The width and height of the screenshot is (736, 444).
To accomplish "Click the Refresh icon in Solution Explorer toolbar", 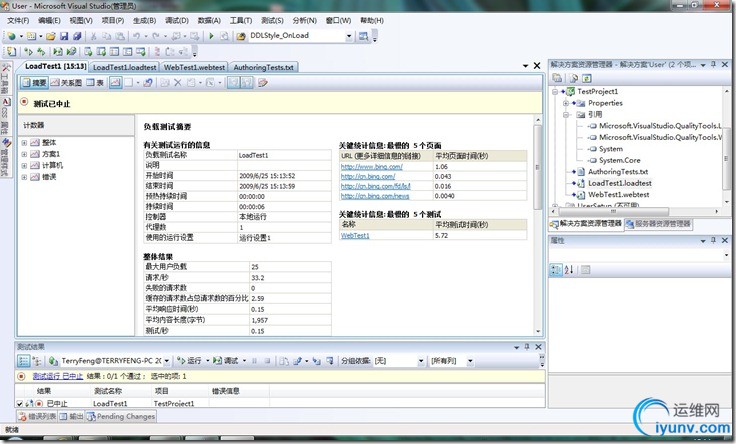I will click(587, 78).
